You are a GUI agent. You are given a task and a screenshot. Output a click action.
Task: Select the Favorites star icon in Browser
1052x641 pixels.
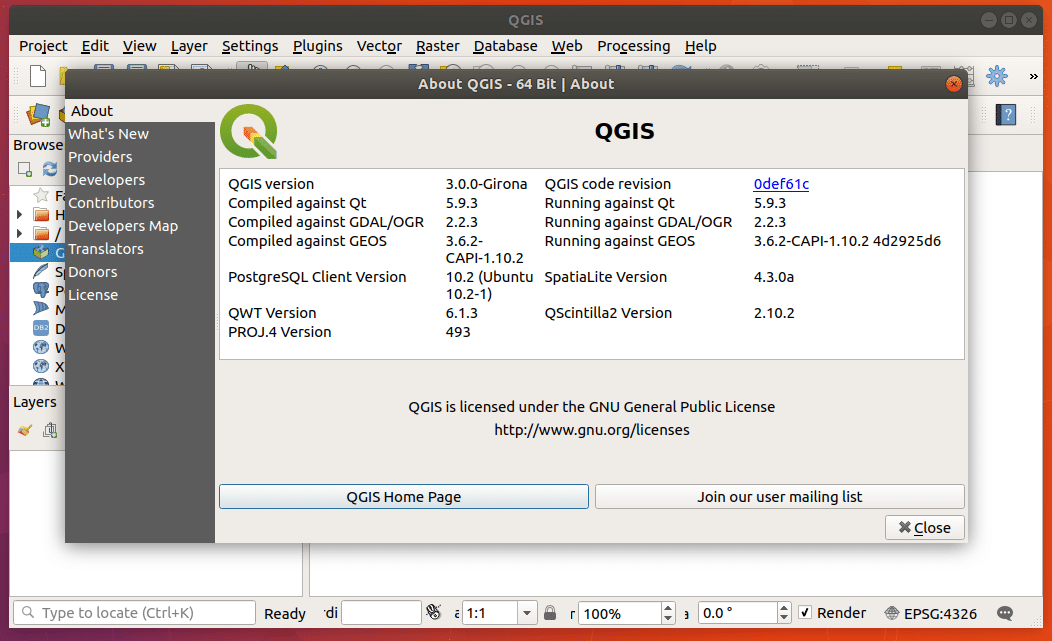click(x=41, y=195)
